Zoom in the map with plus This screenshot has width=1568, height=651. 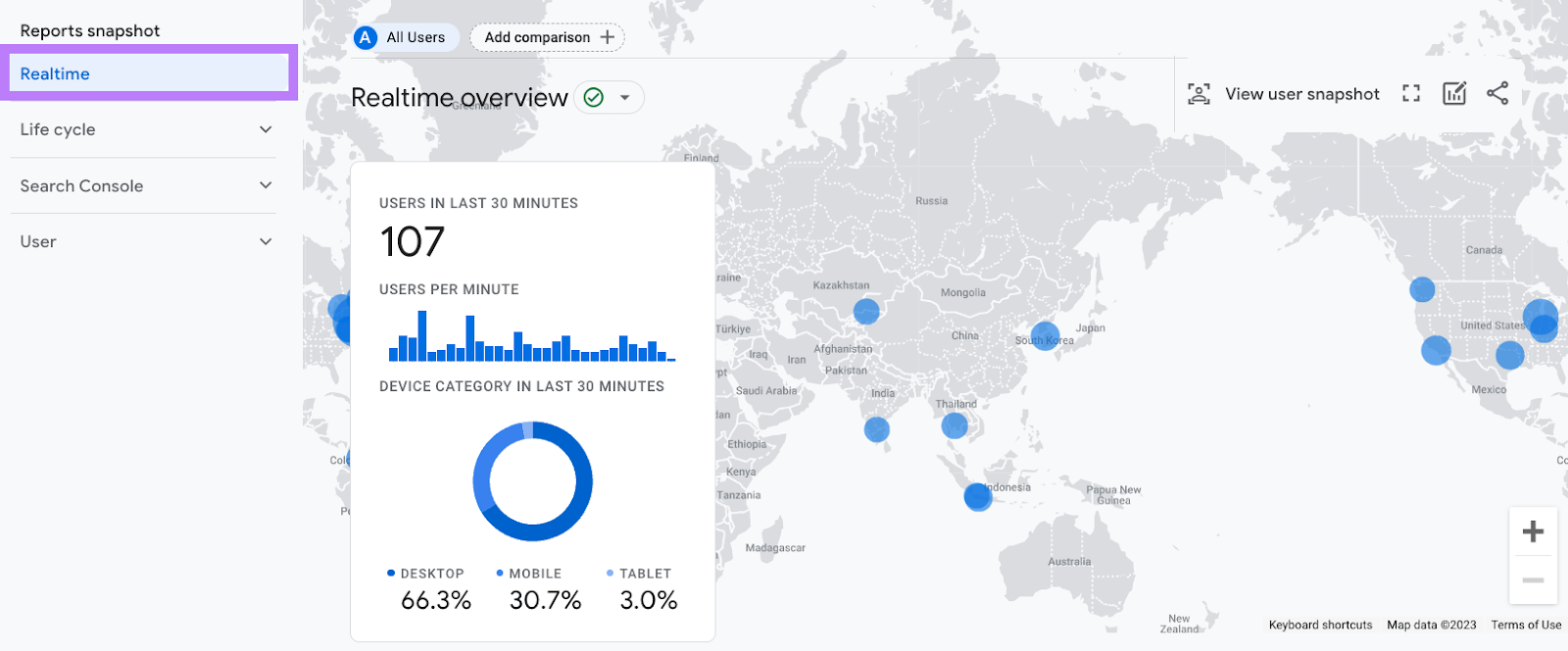point(1533,532)
